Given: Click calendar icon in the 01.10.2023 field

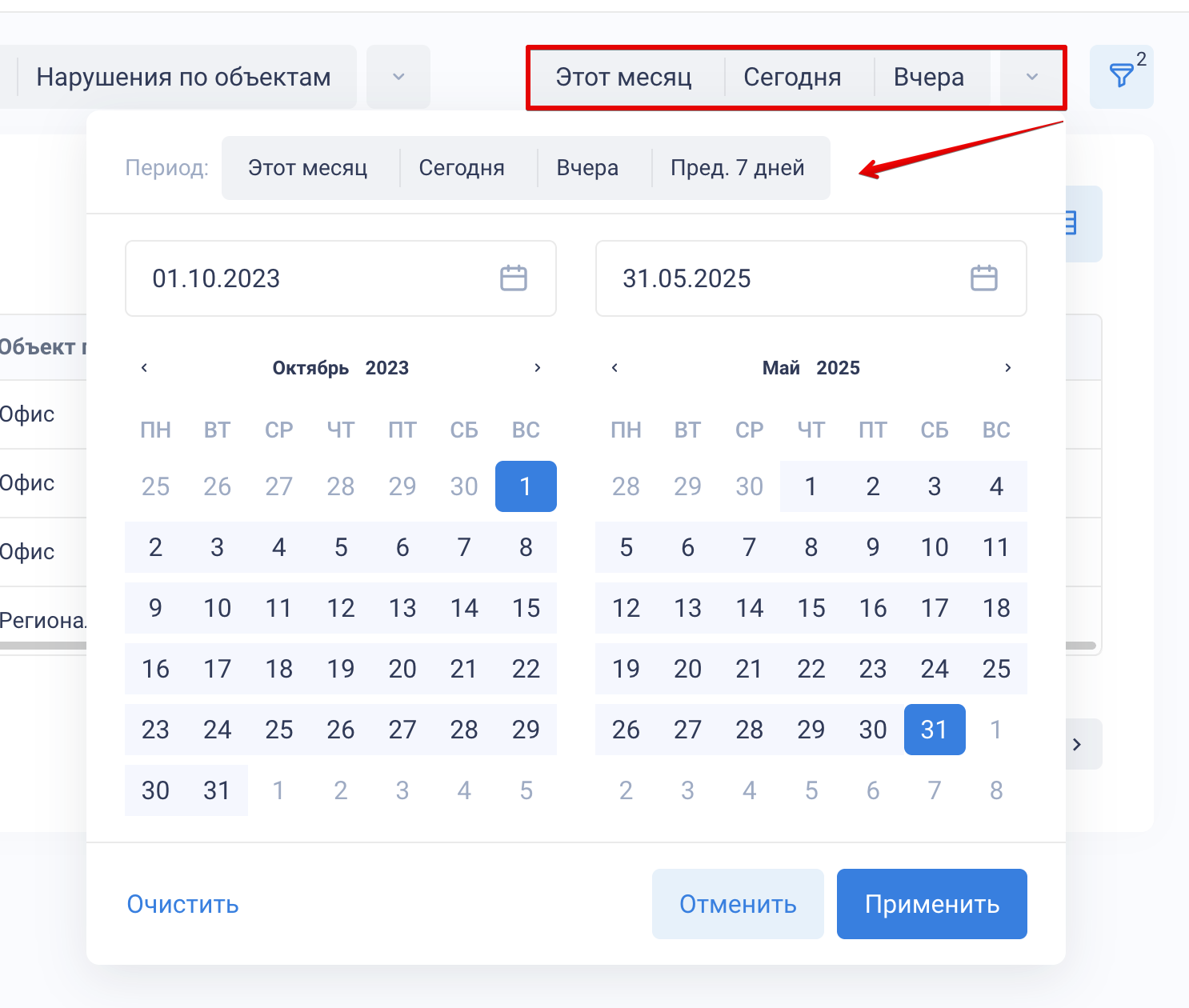Looking at the screenshot, I should 514,278.
